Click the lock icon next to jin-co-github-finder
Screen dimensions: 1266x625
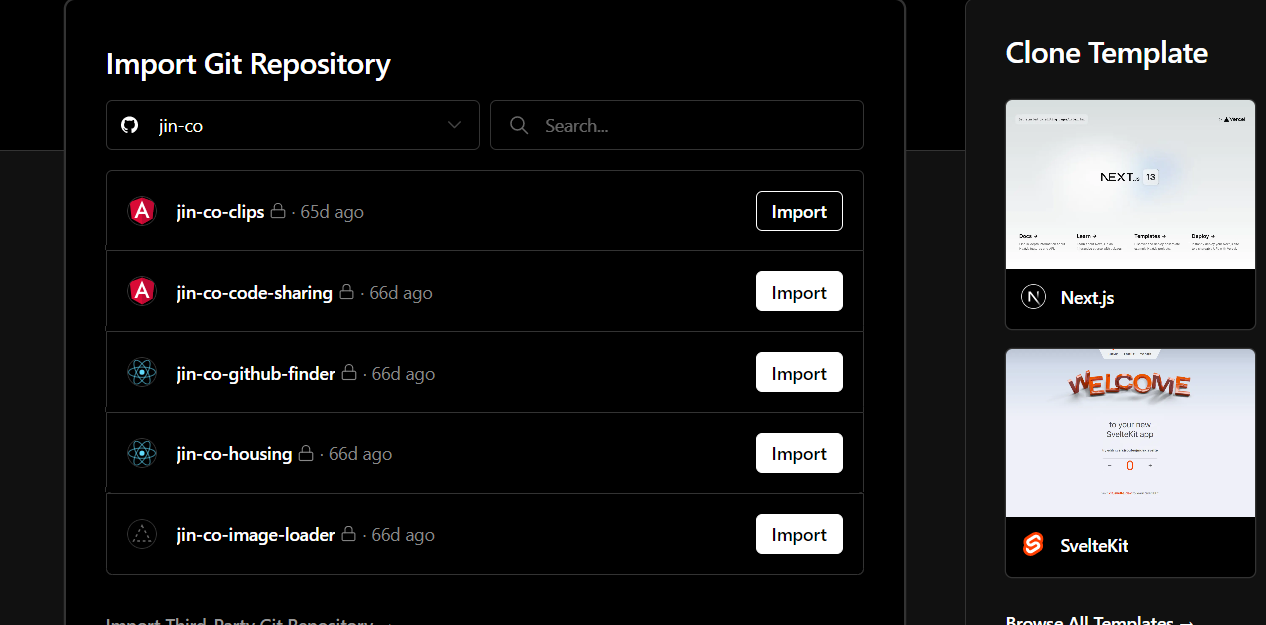tap(349, 373)
